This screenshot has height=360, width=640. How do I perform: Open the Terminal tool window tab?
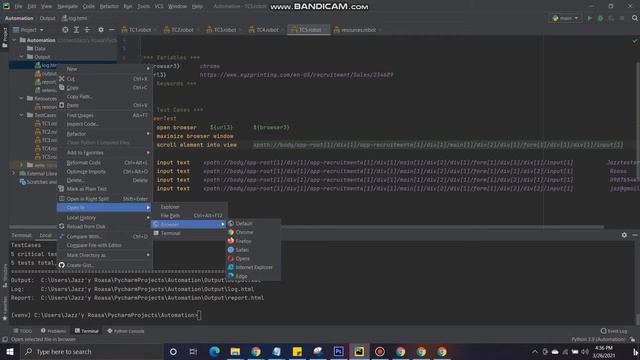(87, 331)
